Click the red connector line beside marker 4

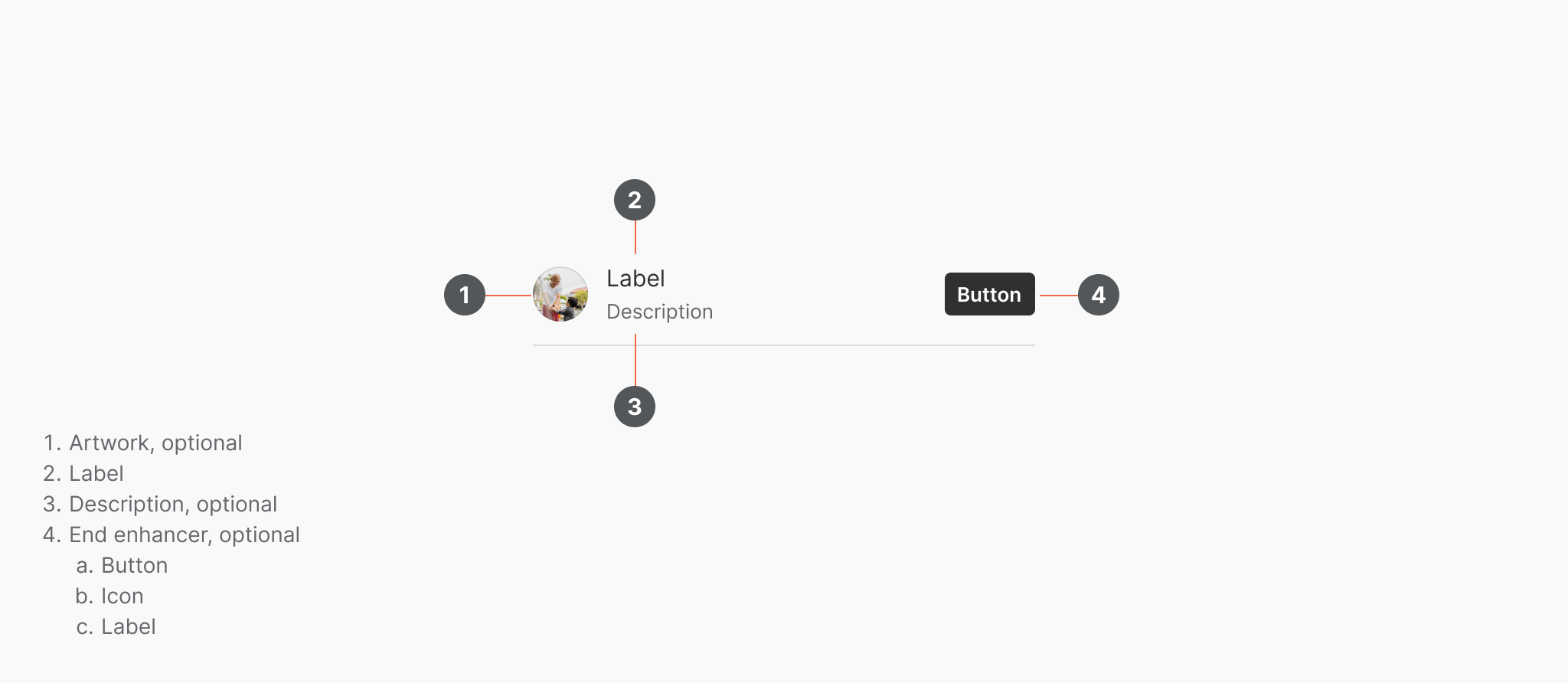[1059, 295]
